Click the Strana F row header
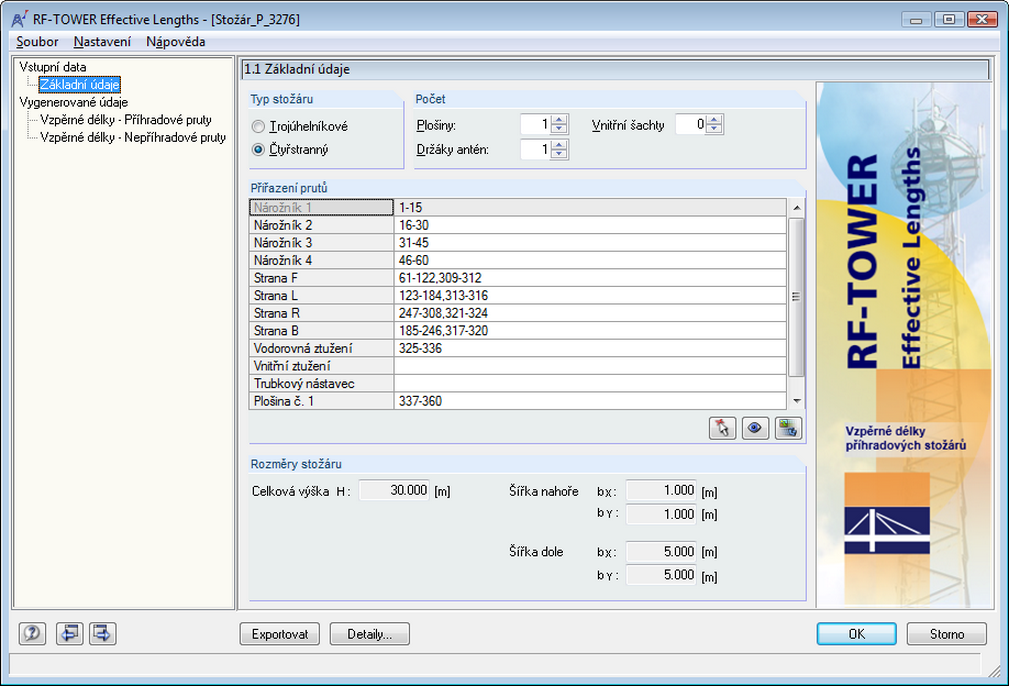 pyautogui.click(x=321, y=278)
